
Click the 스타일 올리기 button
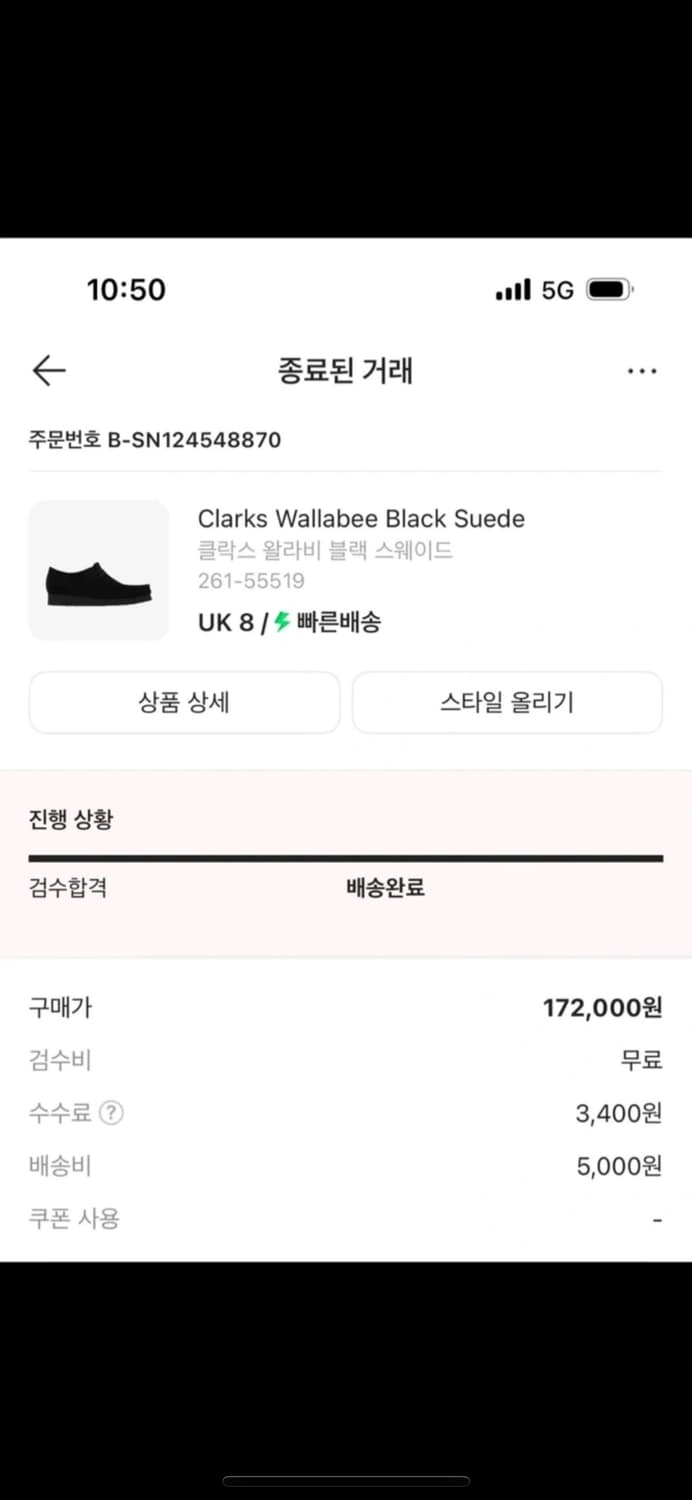[507, 703]
